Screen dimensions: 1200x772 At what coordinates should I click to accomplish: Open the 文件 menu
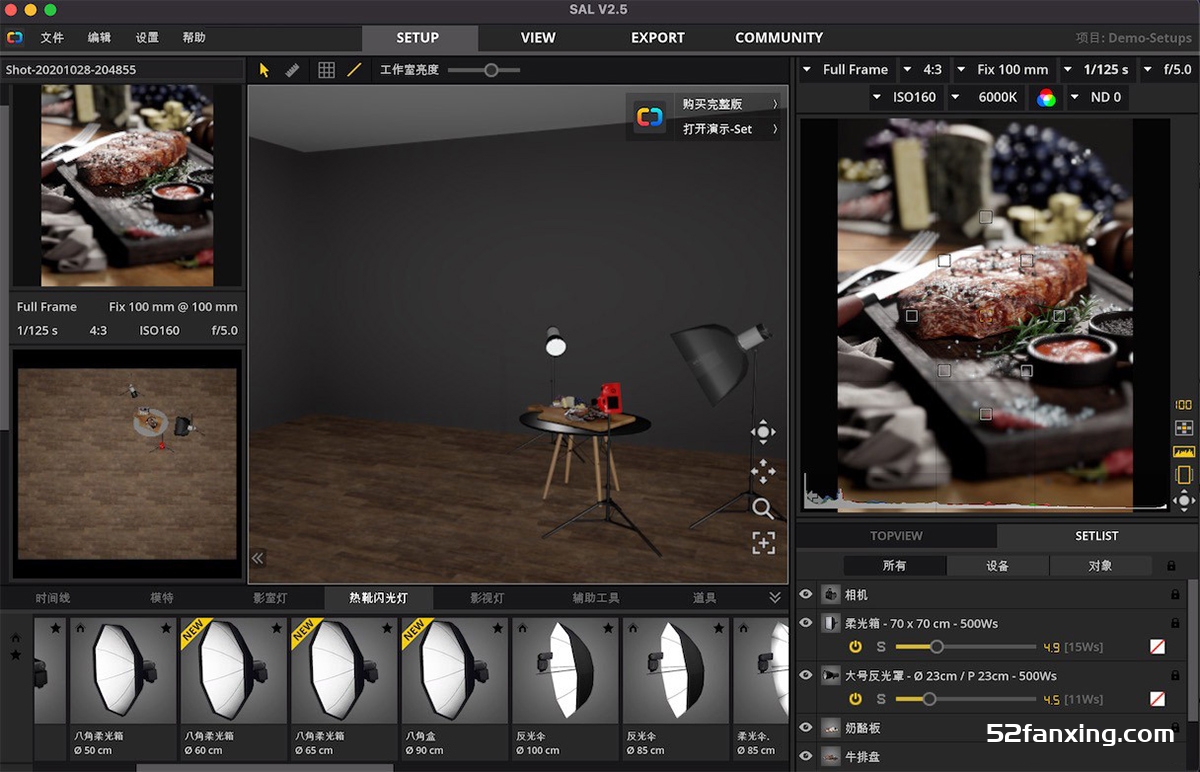52,38
